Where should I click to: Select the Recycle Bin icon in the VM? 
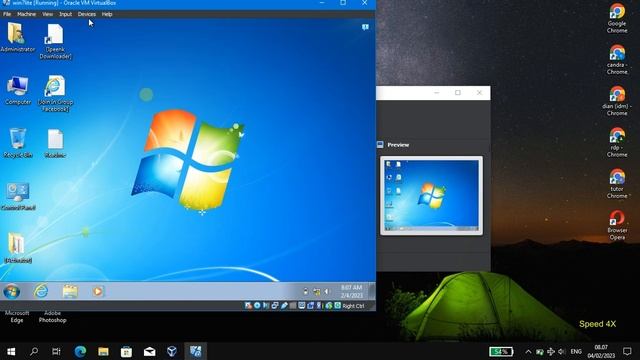click(18, 143)
